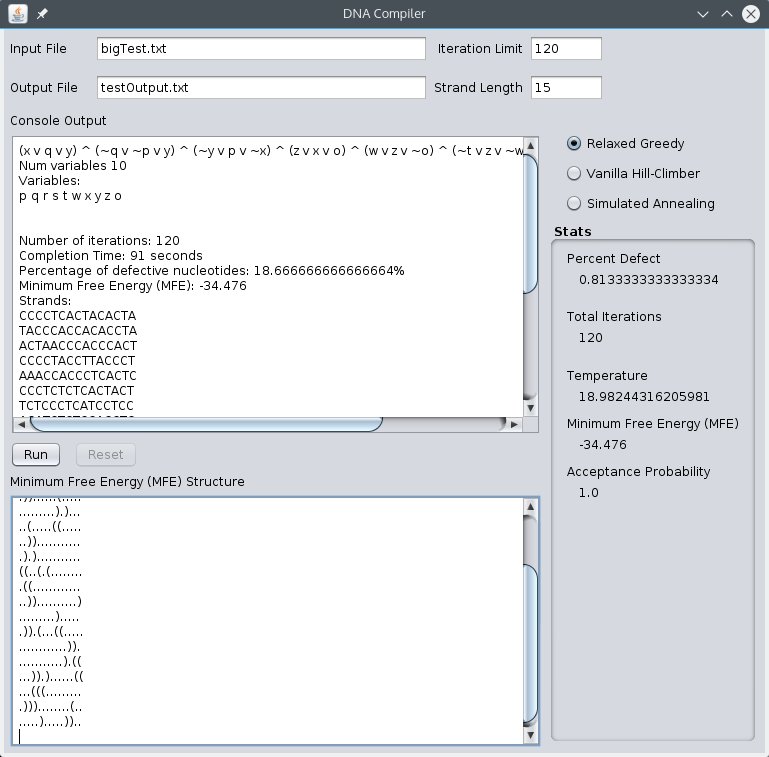Click strand CCCTCTCTCACTACT in console

(77, 391)
